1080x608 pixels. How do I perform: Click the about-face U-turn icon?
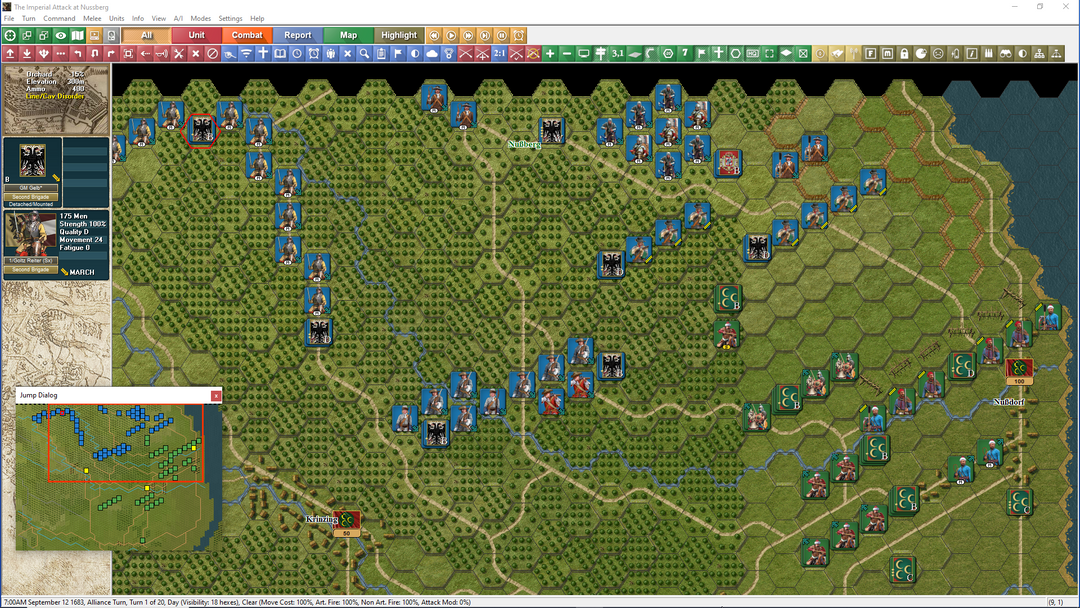(94, 53)
